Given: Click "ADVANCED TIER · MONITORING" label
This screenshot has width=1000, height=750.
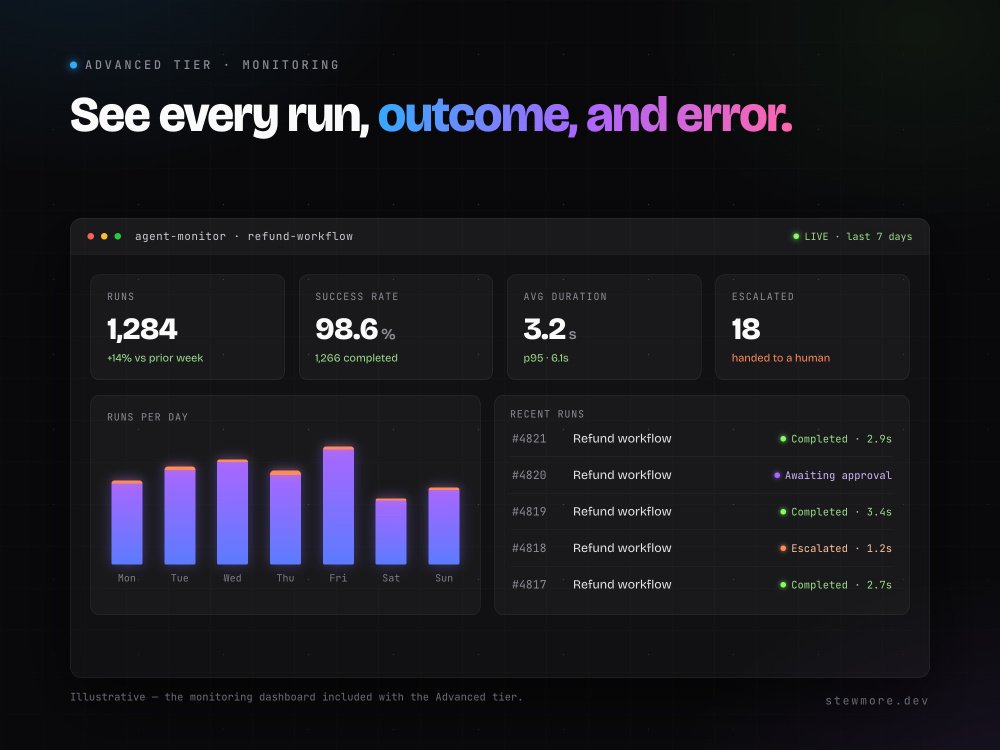Looking at the screenshot, I should point(212,65).
